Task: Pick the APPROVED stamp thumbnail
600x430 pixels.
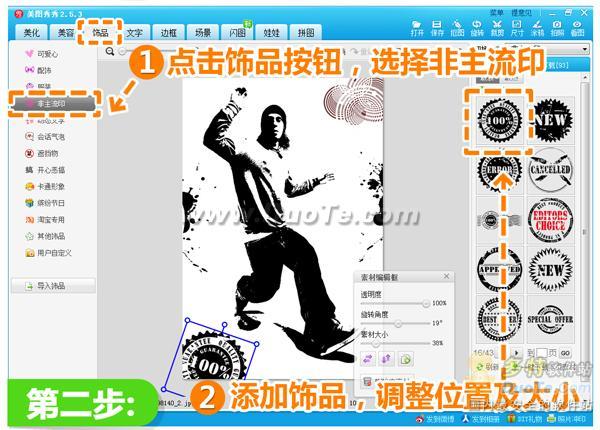Action: click(x=499, y=270)
